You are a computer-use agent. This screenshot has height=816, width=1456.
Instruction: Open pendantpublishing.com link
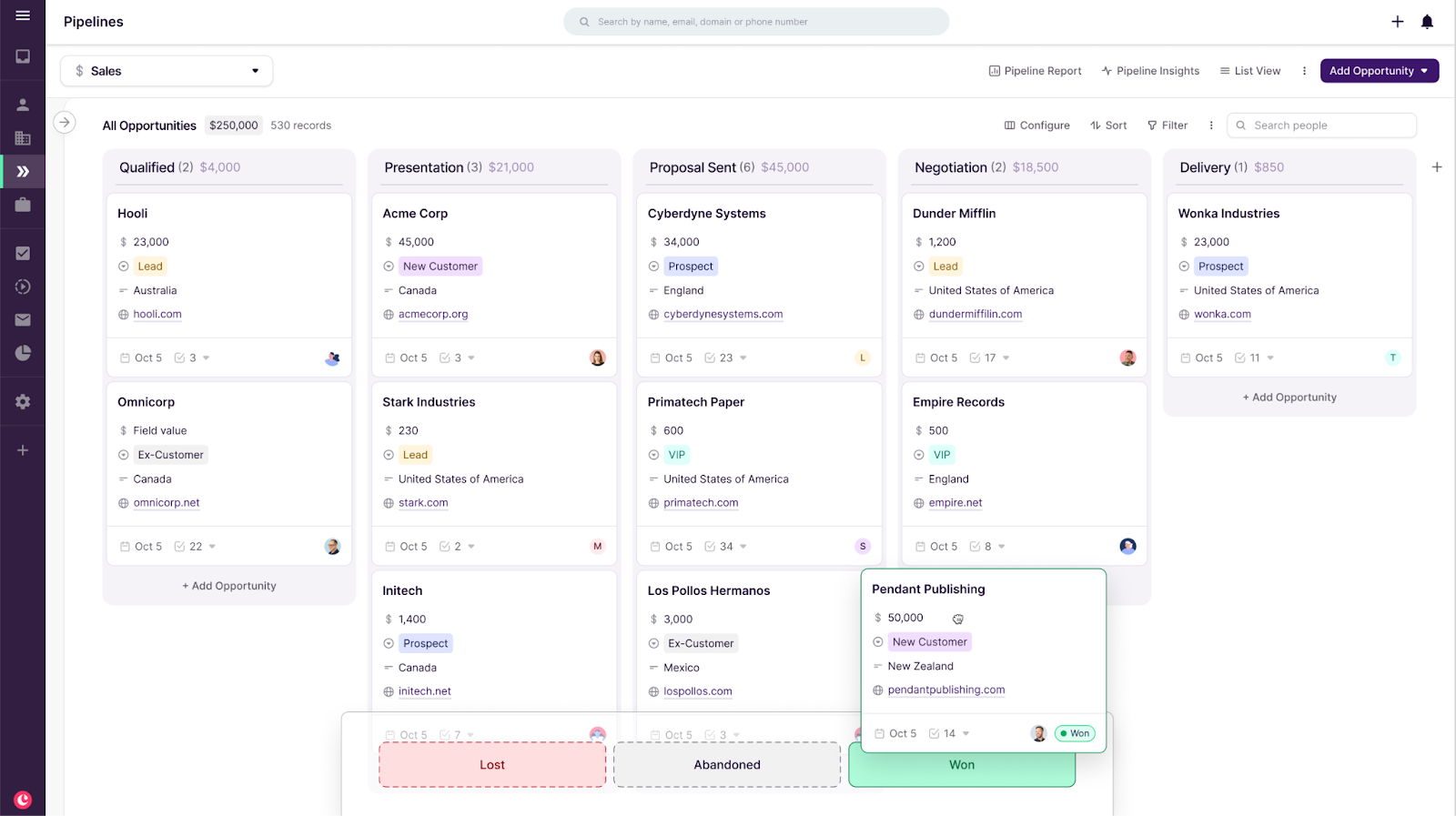pos(946,690)
